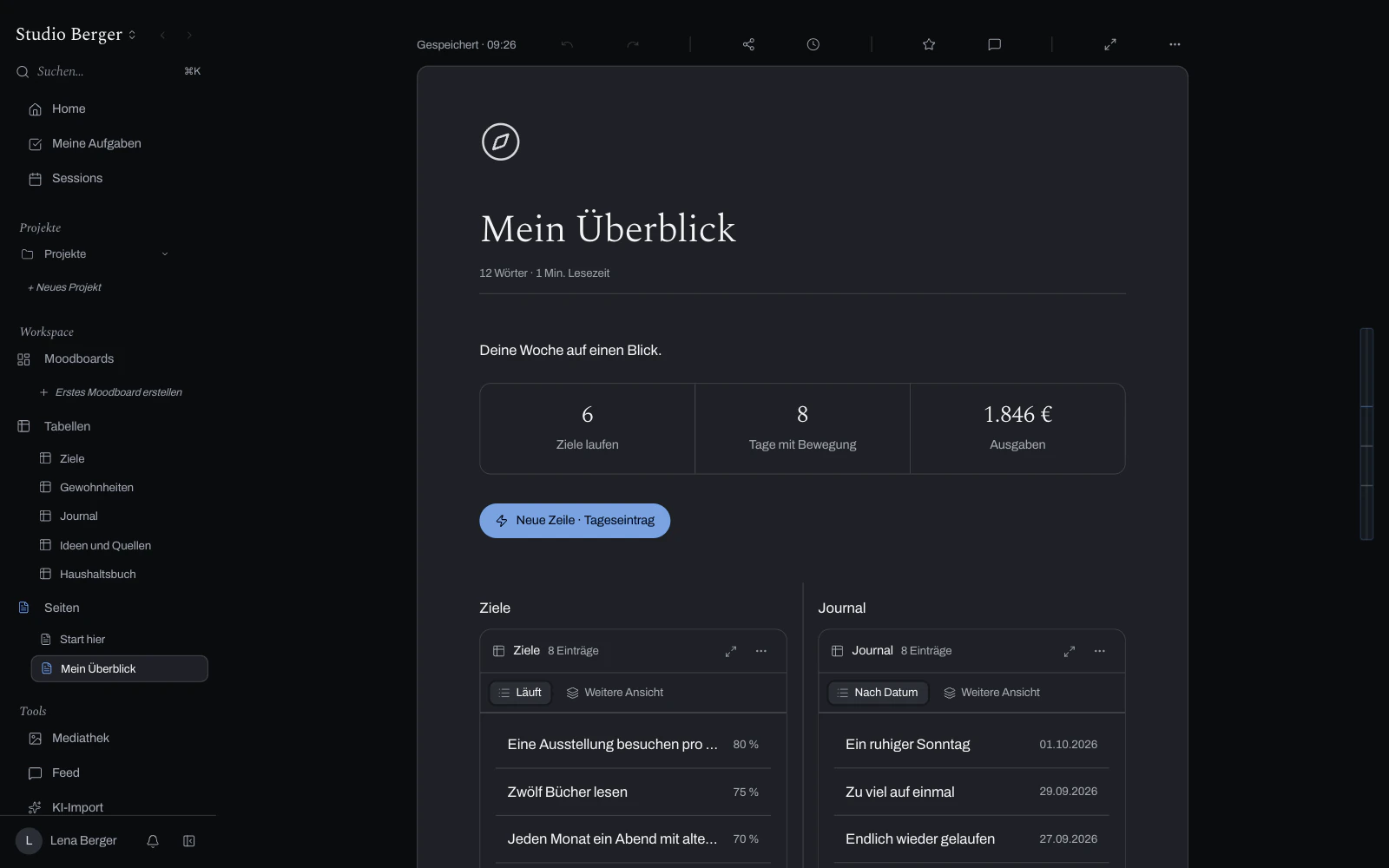1389x868 pixels.
Task: Click + Neues Projekt link
Action: click(x=64, y=287)
